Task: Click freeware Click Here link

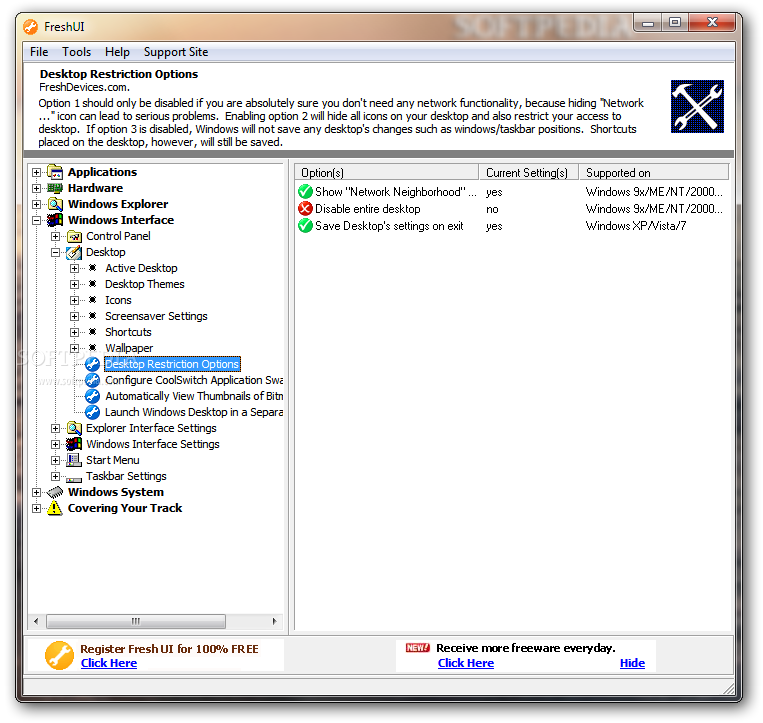Action: point(466,663)
